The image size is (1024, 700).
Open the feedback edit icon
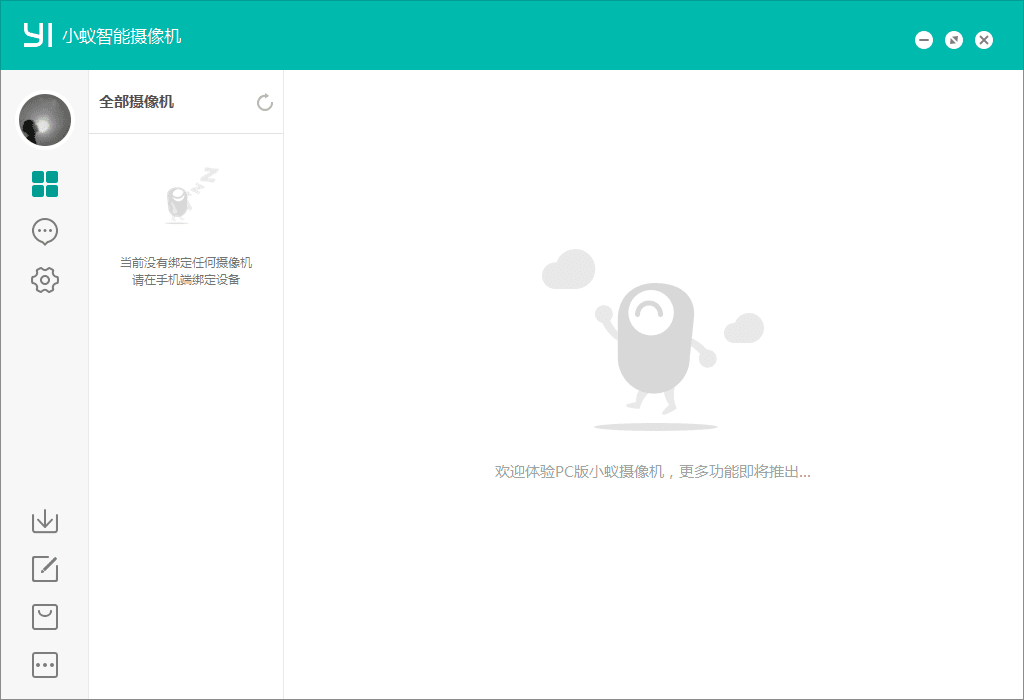(44, 569)
